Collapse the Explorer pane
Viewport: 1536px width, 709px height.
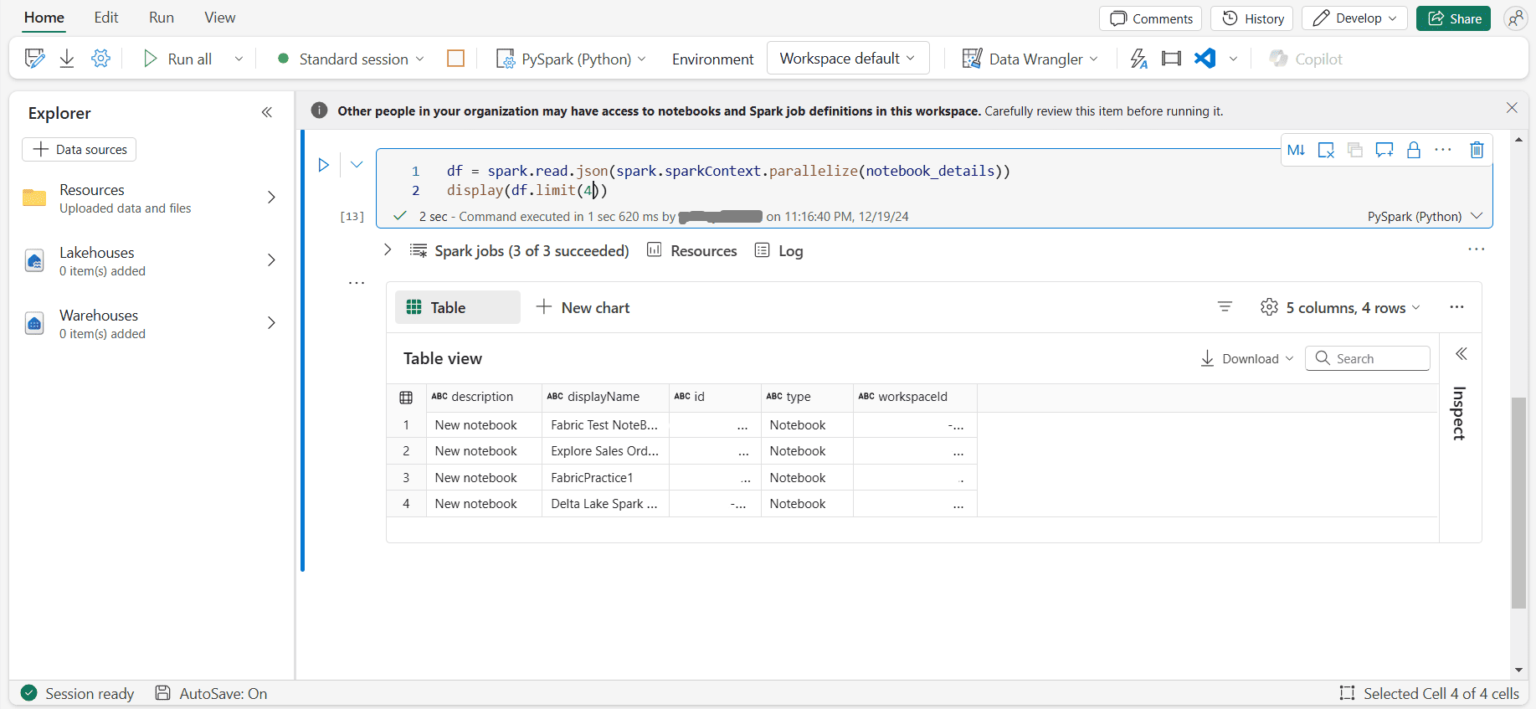coord(267,113)
